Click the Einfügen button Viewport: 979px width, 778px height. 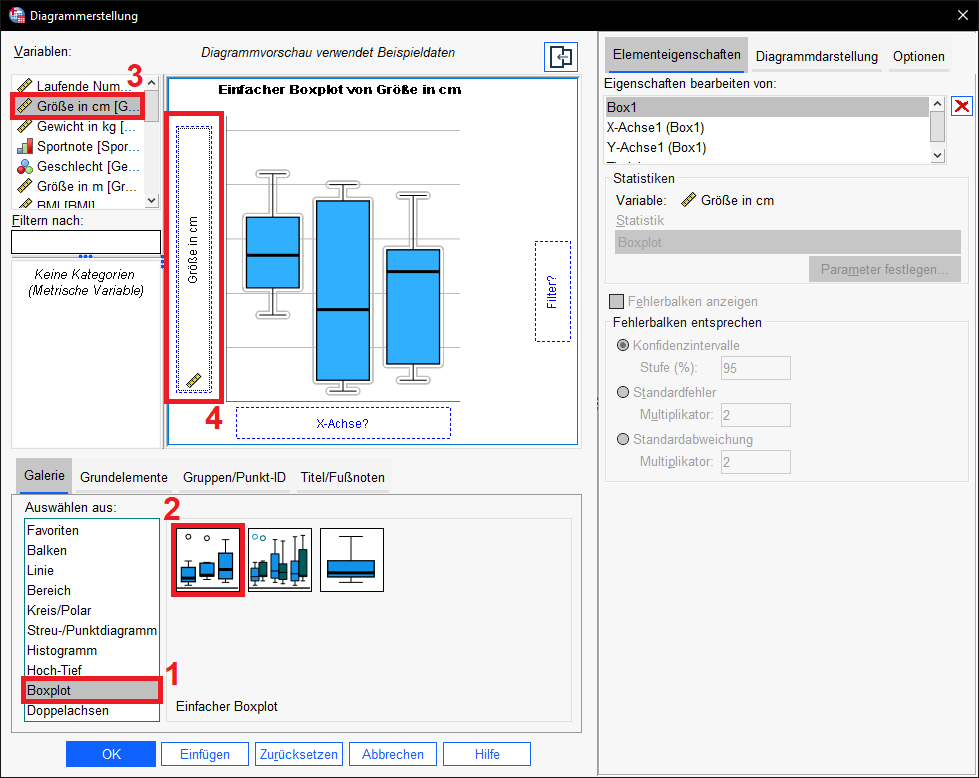point(205,754)
